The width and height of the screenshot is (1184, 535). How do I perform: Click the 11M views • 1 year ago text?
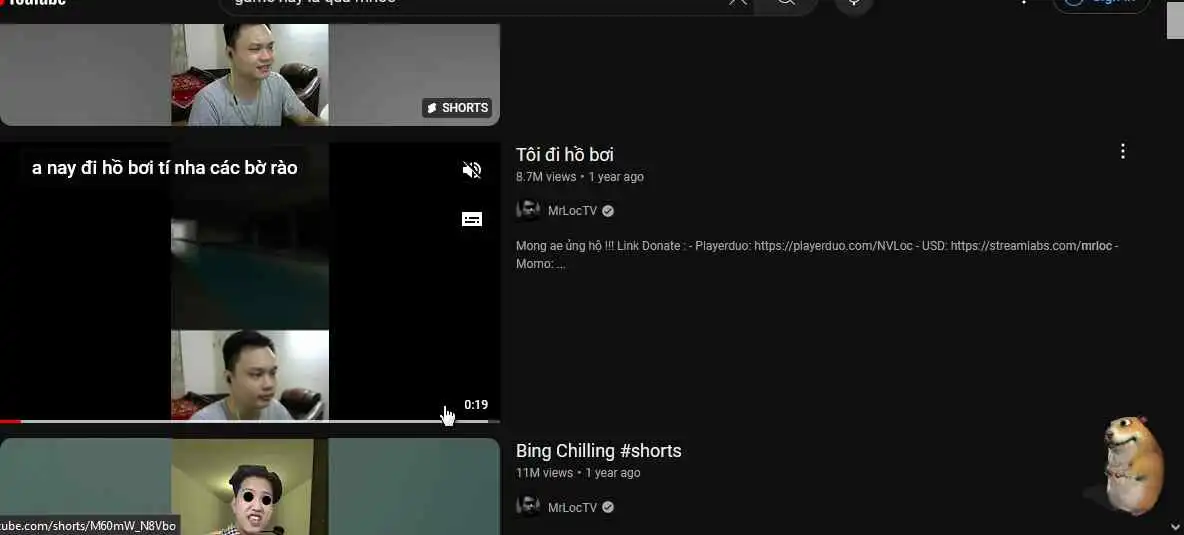pos(578,473)
